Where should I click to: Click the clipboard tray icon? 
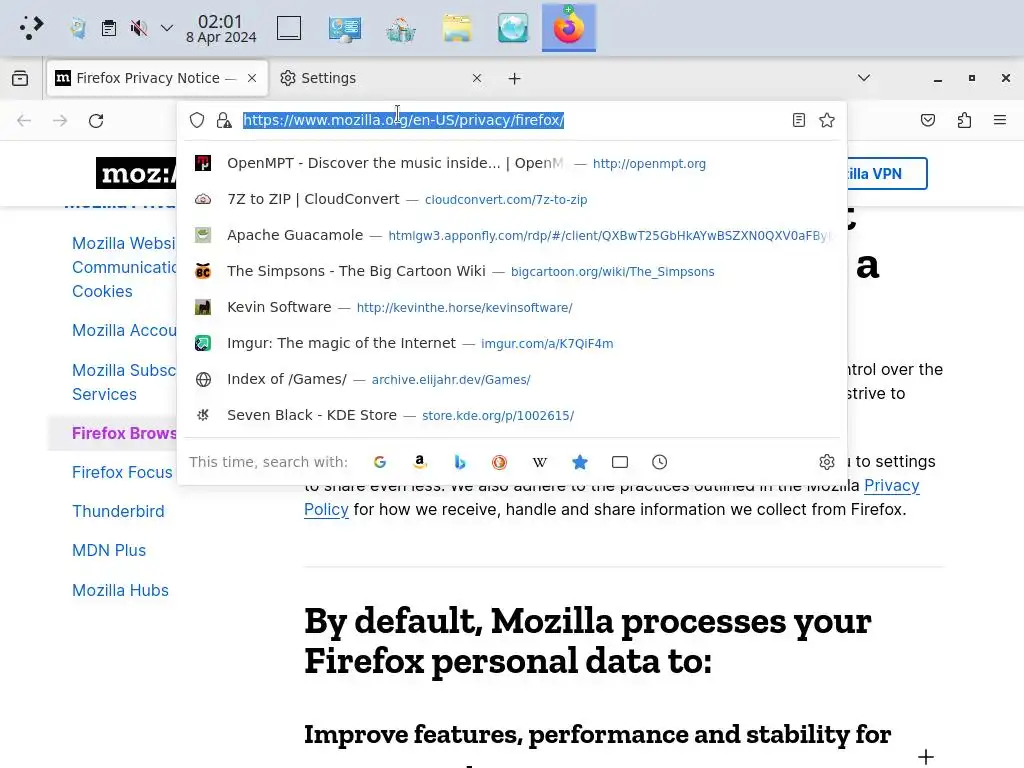pos(109,28)
